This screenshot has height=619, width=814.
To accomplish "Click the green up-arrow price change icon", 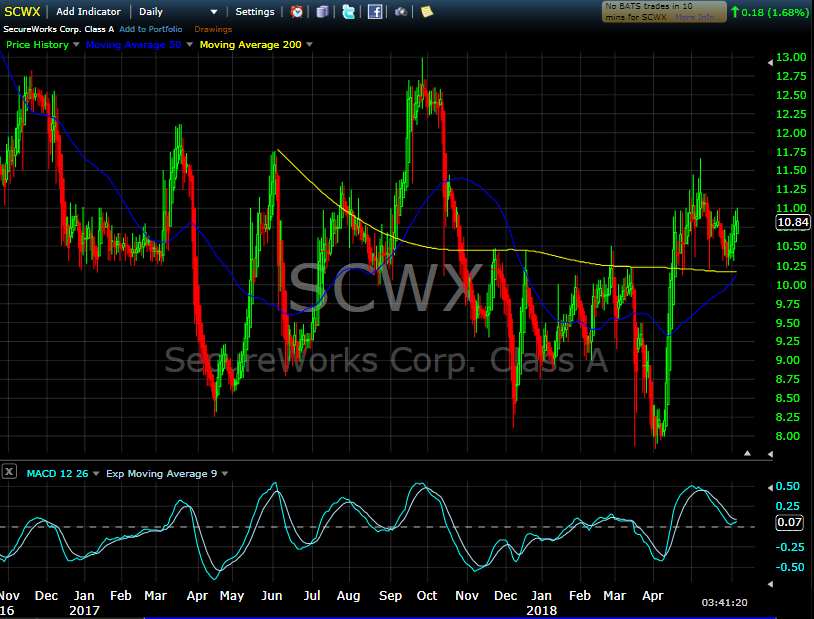I will pyautogui.click(x=735, y=11).
